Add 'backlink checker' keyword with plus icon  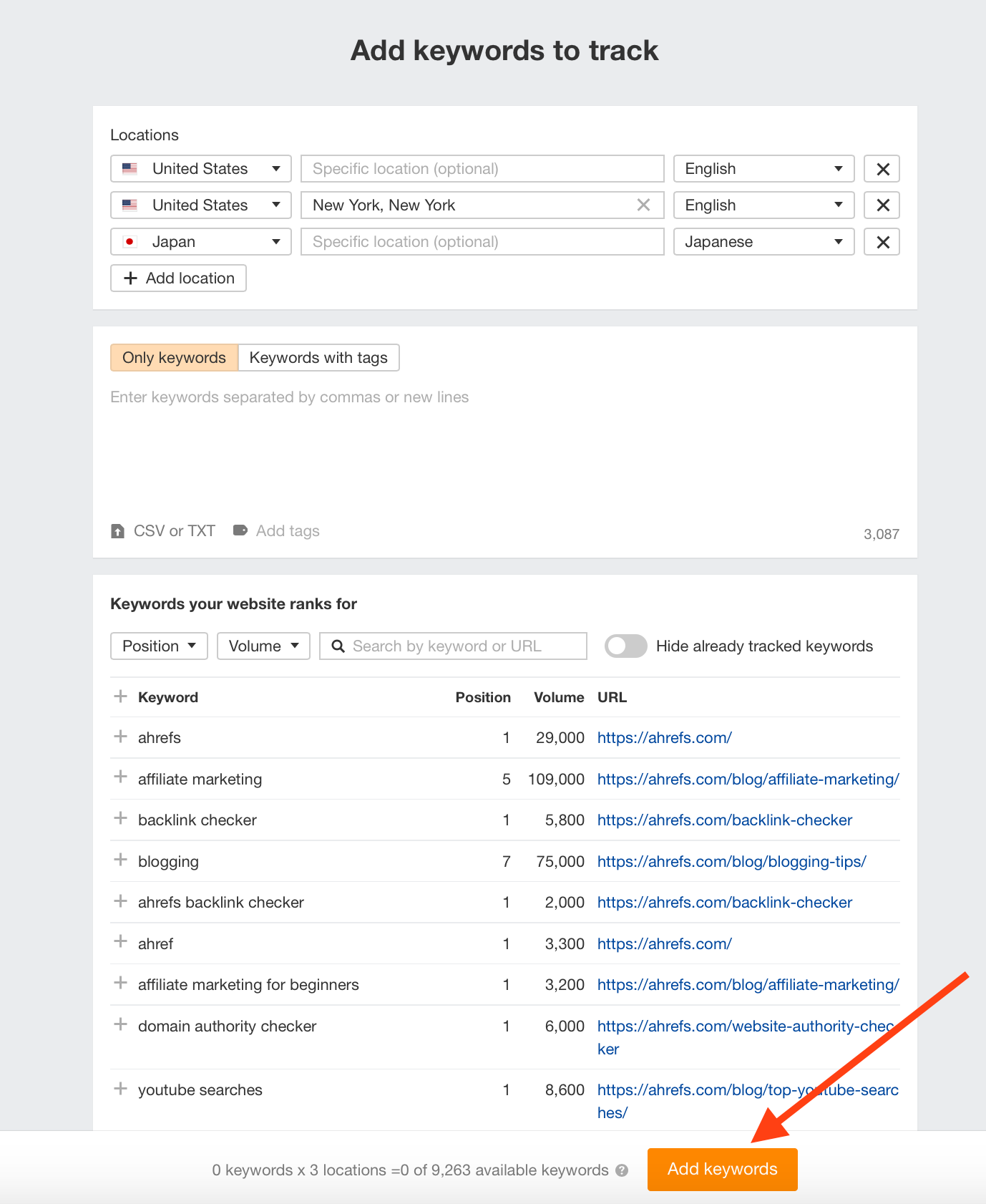point(121,818)
